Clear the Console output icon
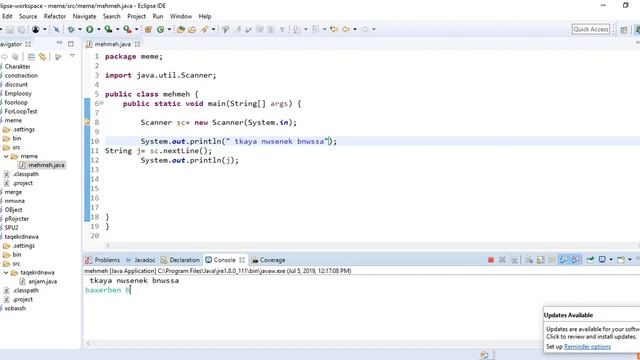The width and height of the screenshot is (640, 360). pos(529,260)
